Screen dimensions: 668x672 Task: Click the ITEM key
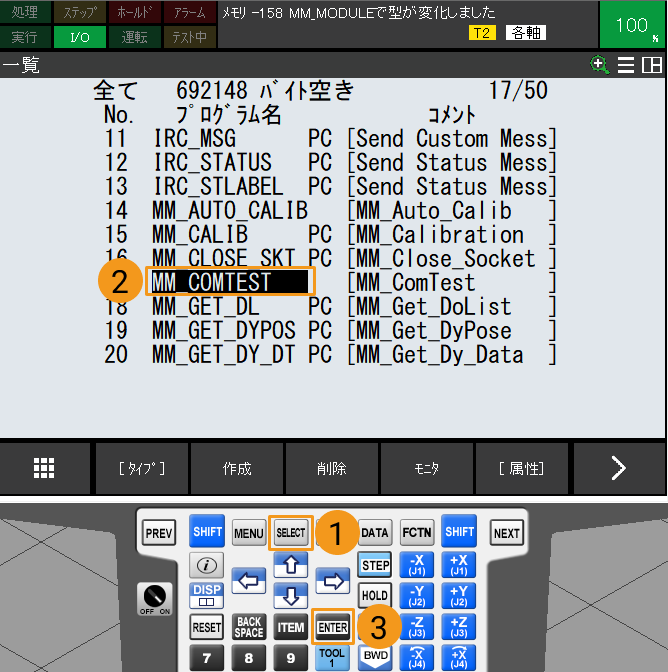point(291,627)
